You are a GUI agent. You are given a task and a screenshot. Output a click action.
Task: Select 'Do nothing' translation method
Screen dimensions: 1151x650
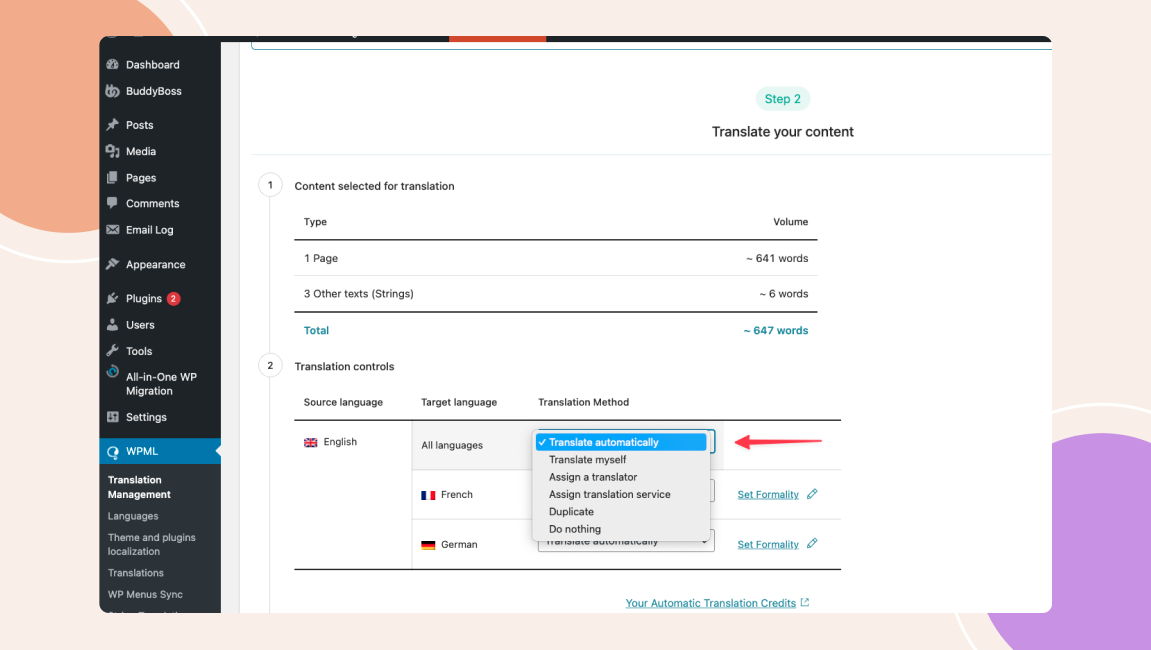(575, 529)
